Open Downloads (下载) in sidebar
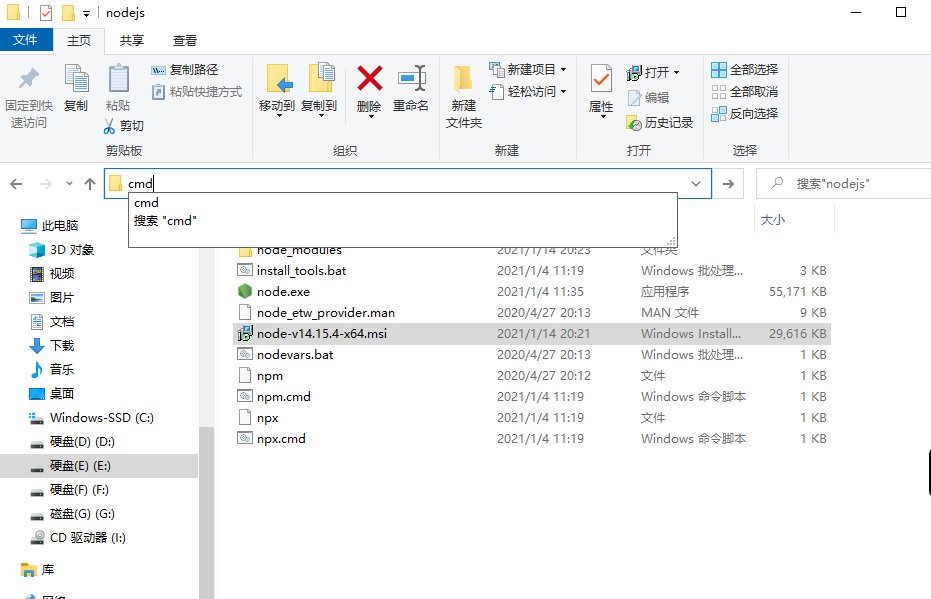931x599 pixels. click(52, 346)
